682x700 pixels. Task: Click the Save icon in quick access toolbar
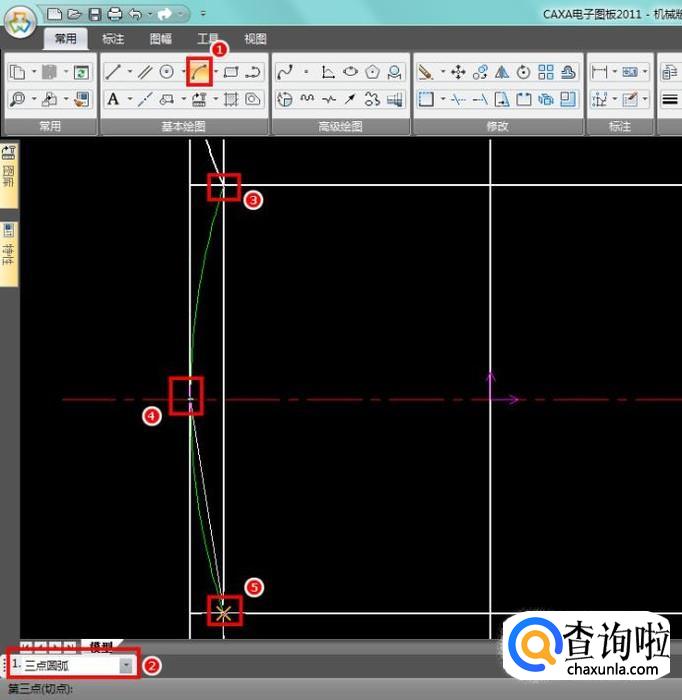95,14
